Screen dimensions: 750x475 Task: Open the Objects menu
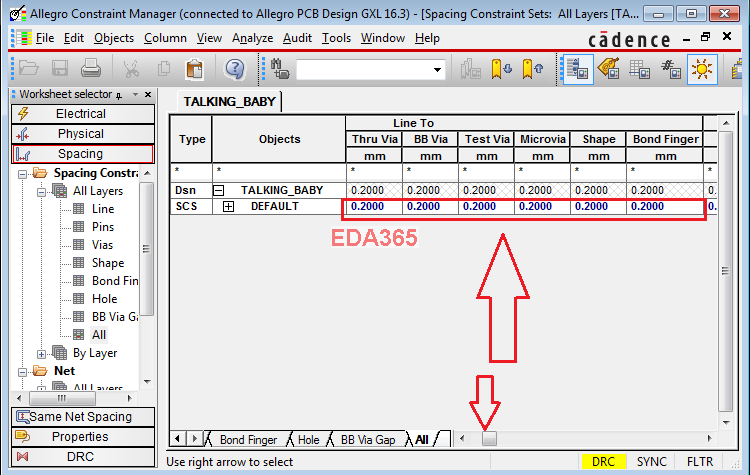click(114, 38)
